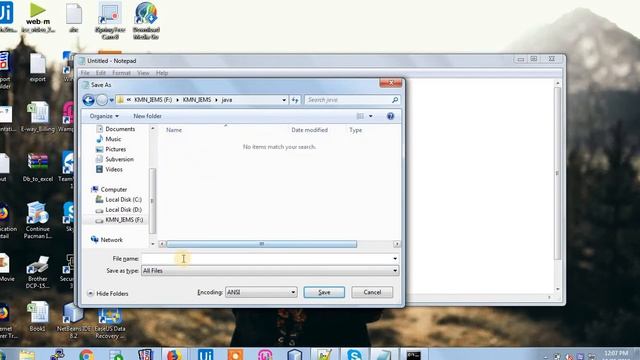Select Continue Pacman desktop shortcut
640x360 pixels.
(38, 220)
